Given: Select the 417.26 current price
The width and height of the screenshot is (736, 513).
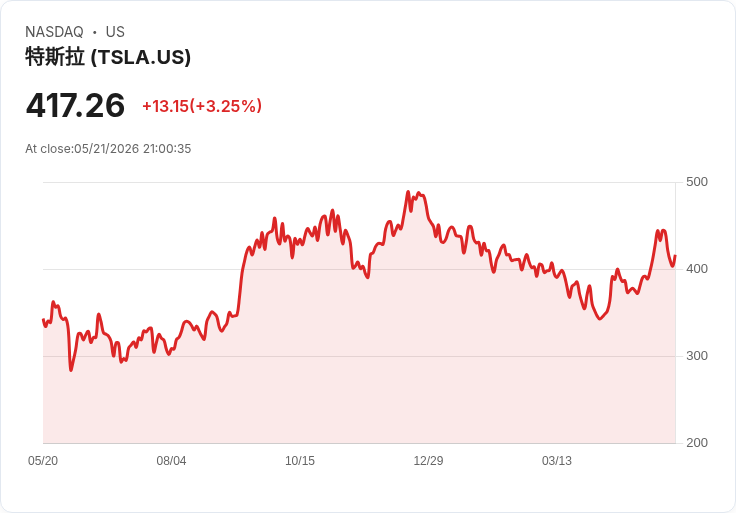Looking at the screenshot, I should 75,105.
